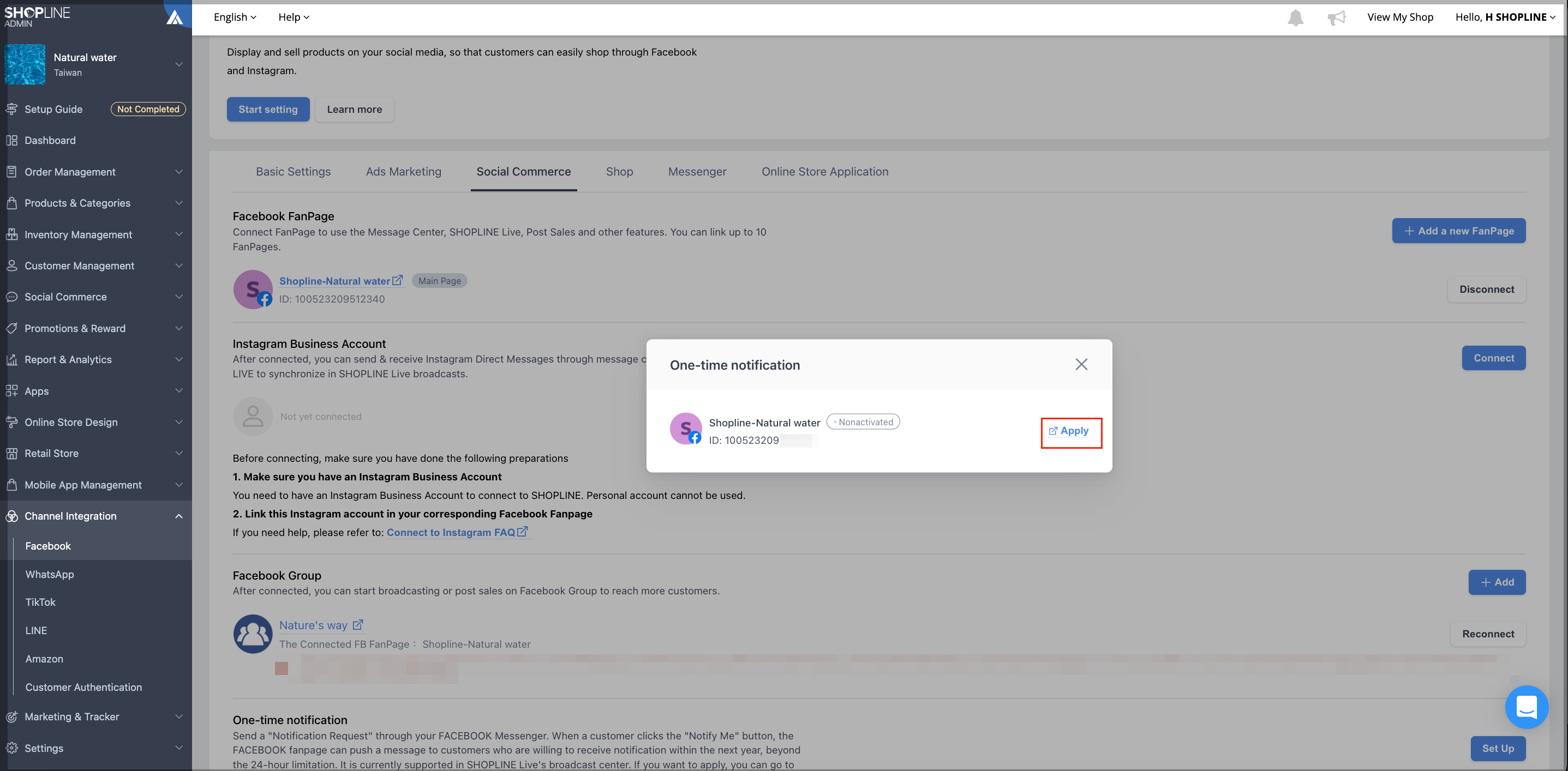
Task: Expand Products & Categories chevron
Action: click(179, 203)
